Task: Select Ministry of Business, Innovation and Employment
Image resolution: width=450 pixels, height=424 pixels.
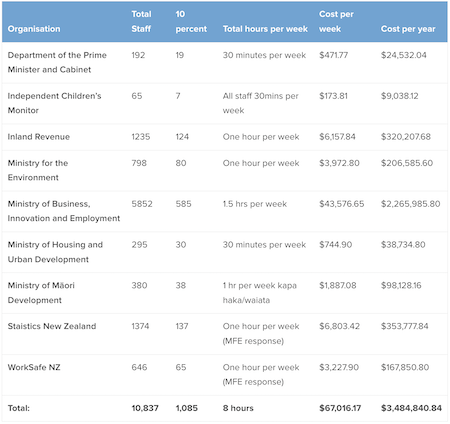Action: tap(64, 211)
